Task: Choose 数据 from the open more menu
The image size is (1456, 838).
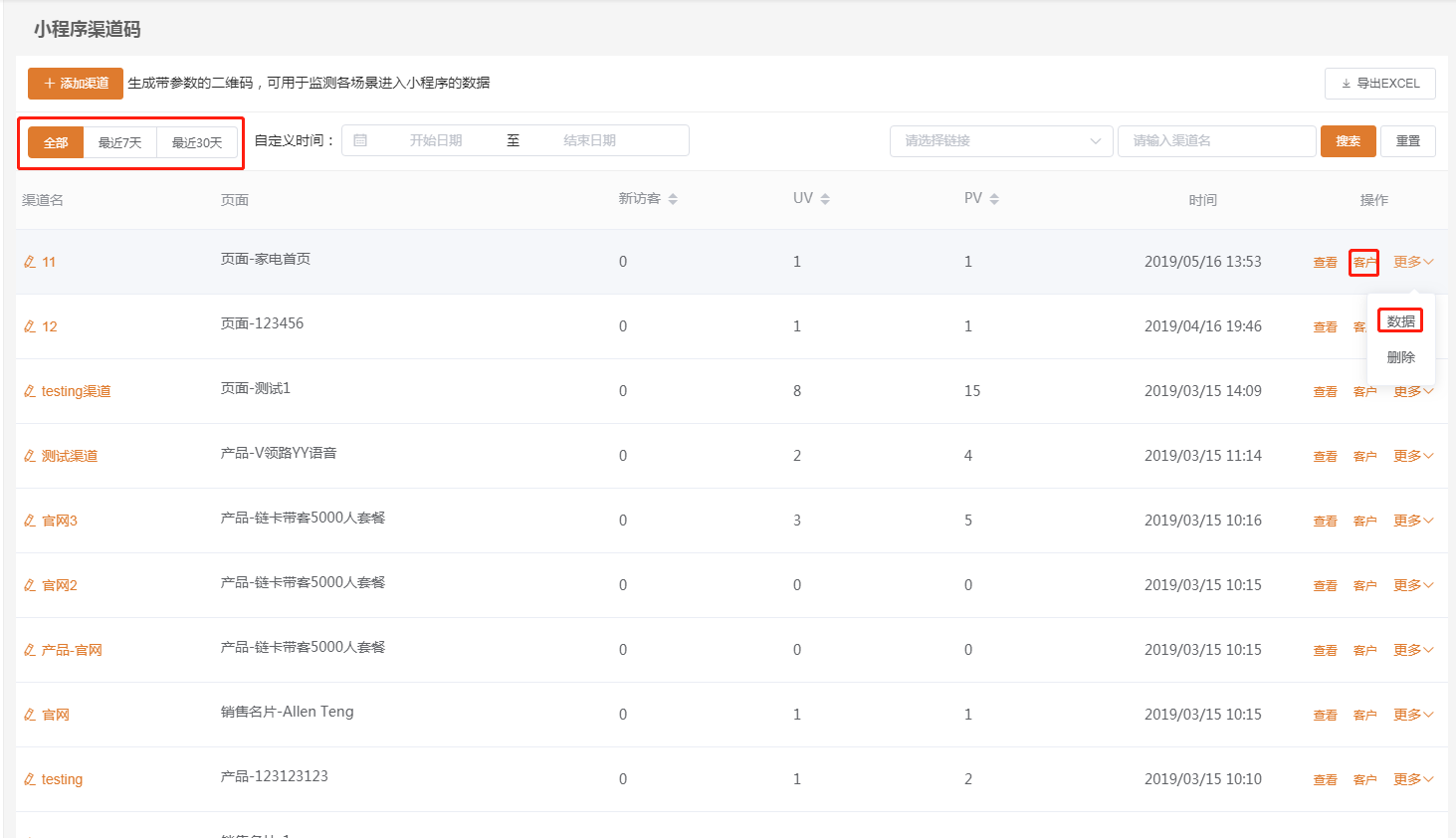Action: coord(1400,320)
